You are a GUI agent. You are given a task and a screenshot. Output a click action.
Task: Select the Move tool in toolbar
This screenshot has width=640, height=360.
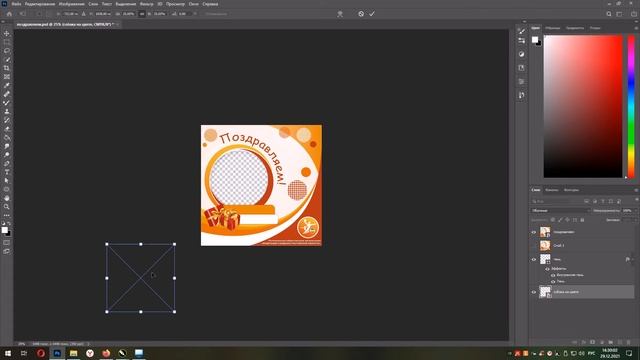(x=7, y=33)
